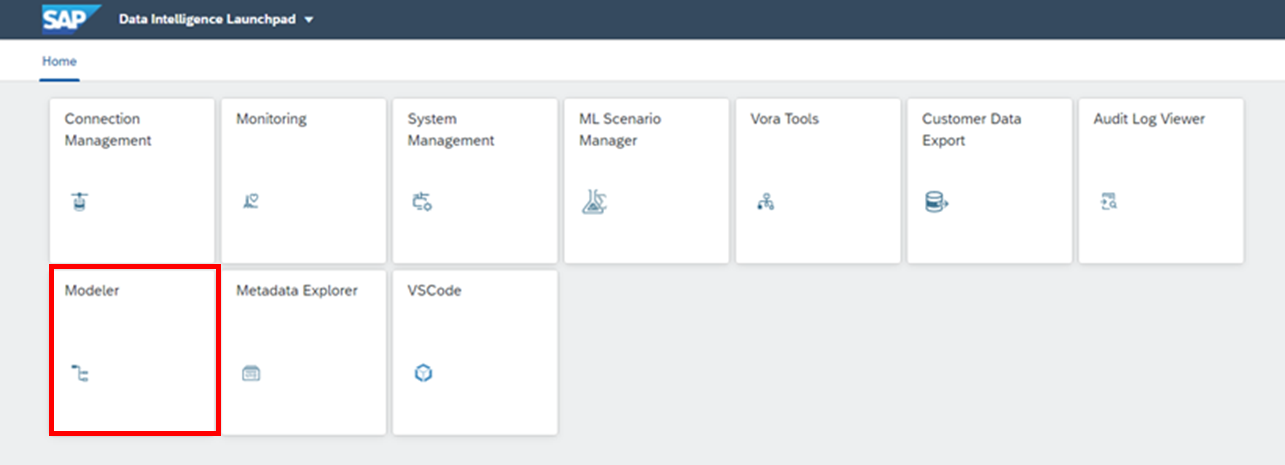Expand the Data Intelligence Launchpad dropdown arrow
Image resolution: width=1285 pixels, height=465 pixels.
coord(309,20)
